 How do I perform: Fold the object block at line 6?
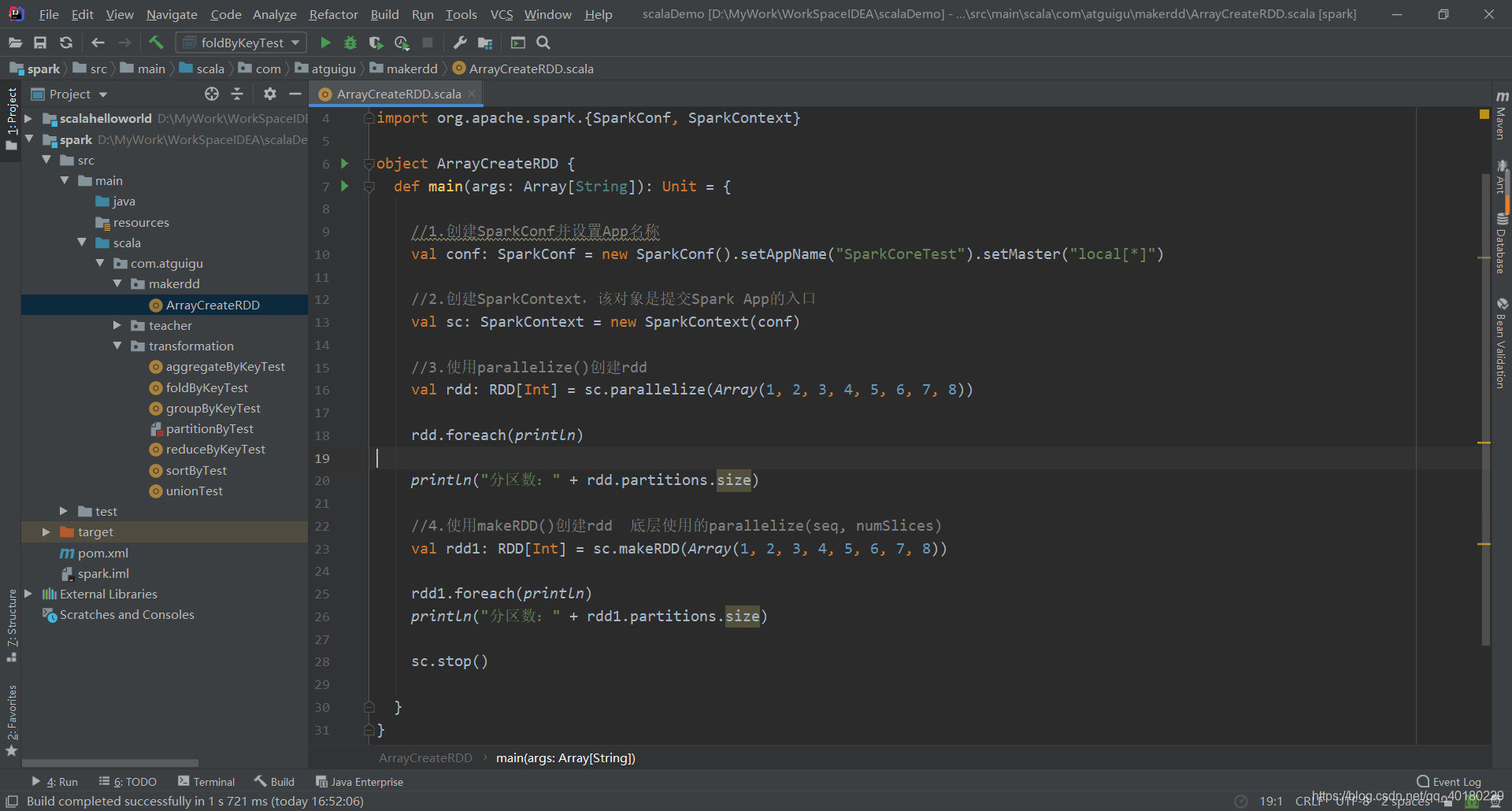coord(369,164)
